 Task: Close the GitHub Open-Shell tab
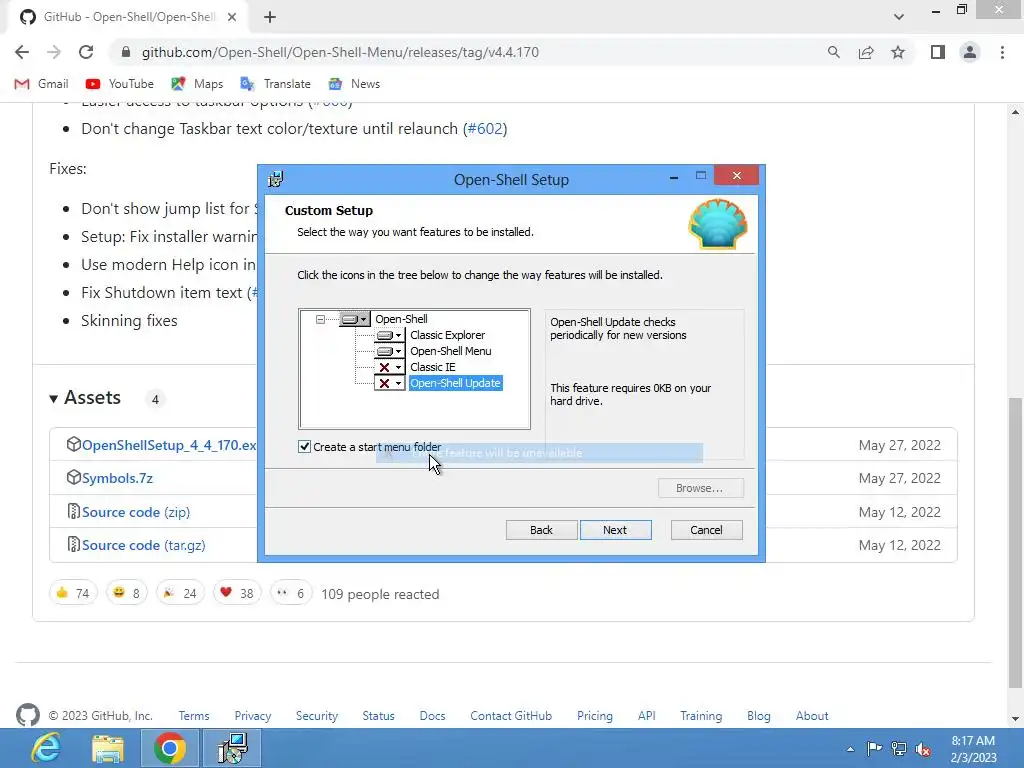pyautogui.click(x=232, y=17)
